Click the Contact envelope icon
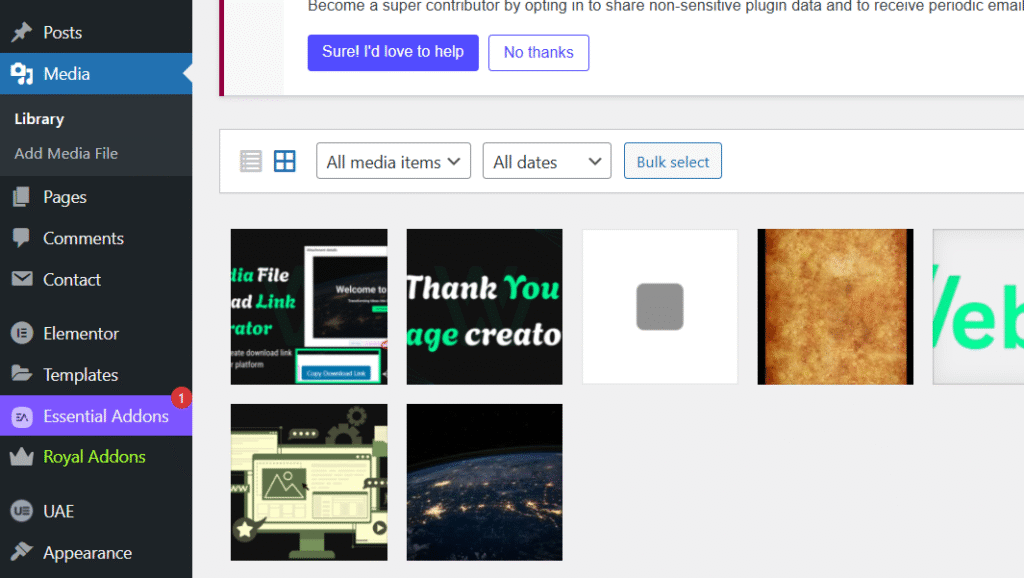1024x578 pixels. click(x=22, y=279)
